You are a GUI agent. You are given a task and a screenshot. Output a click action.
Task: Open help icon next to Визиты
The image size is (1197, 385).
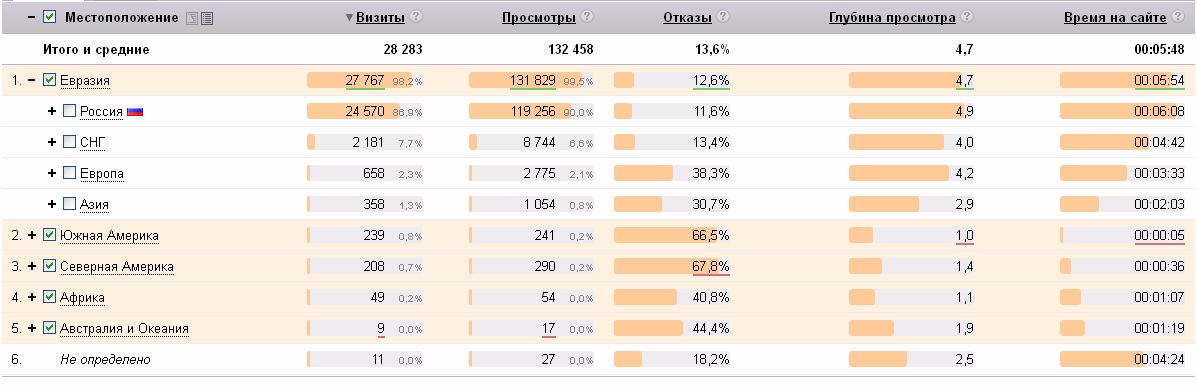tap(416, 17)
